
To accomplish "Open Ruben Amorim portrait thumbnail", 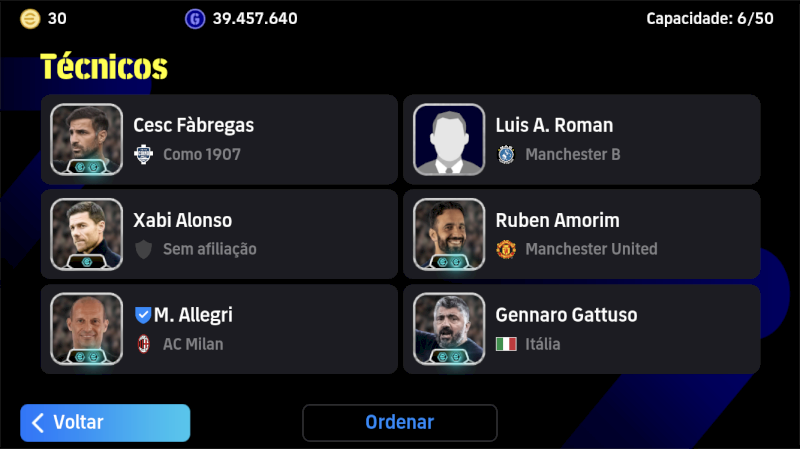I will click(x=449, y=234).
